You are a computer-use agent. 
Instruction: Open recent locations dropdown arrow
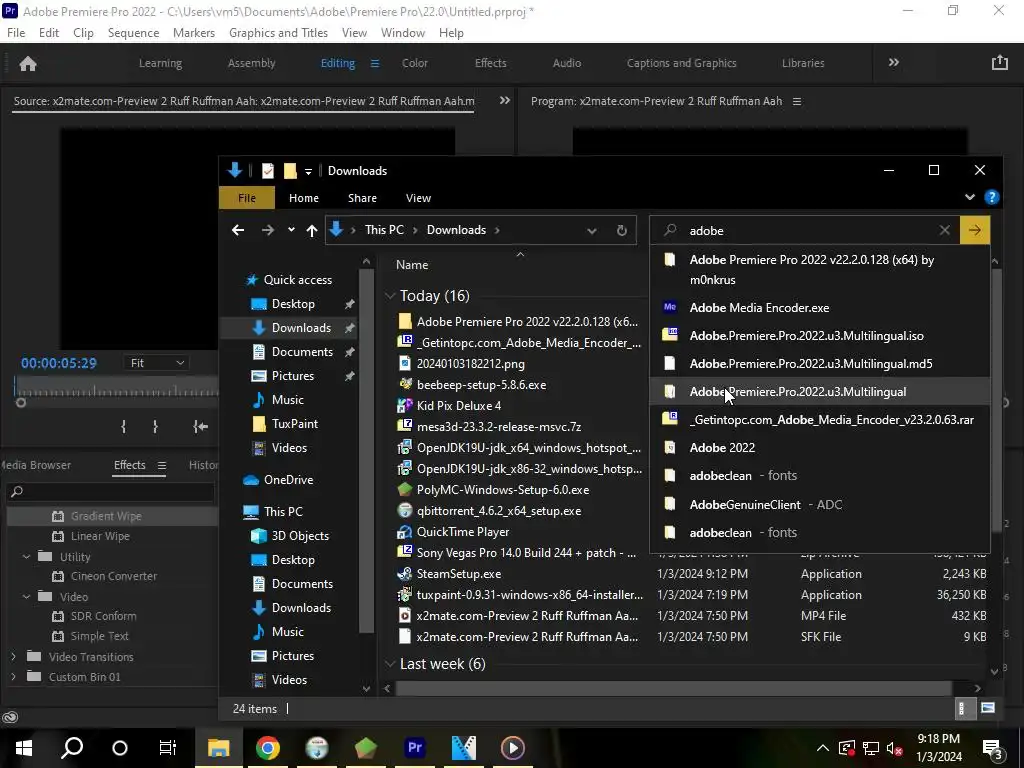coord(291,230)
